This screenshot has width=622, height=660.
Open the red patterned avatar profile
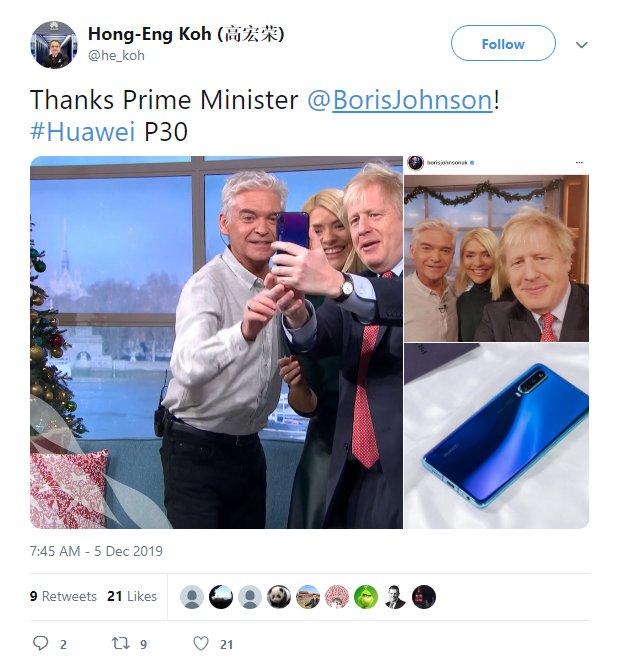pyautogui.click(x=337, y=597)
